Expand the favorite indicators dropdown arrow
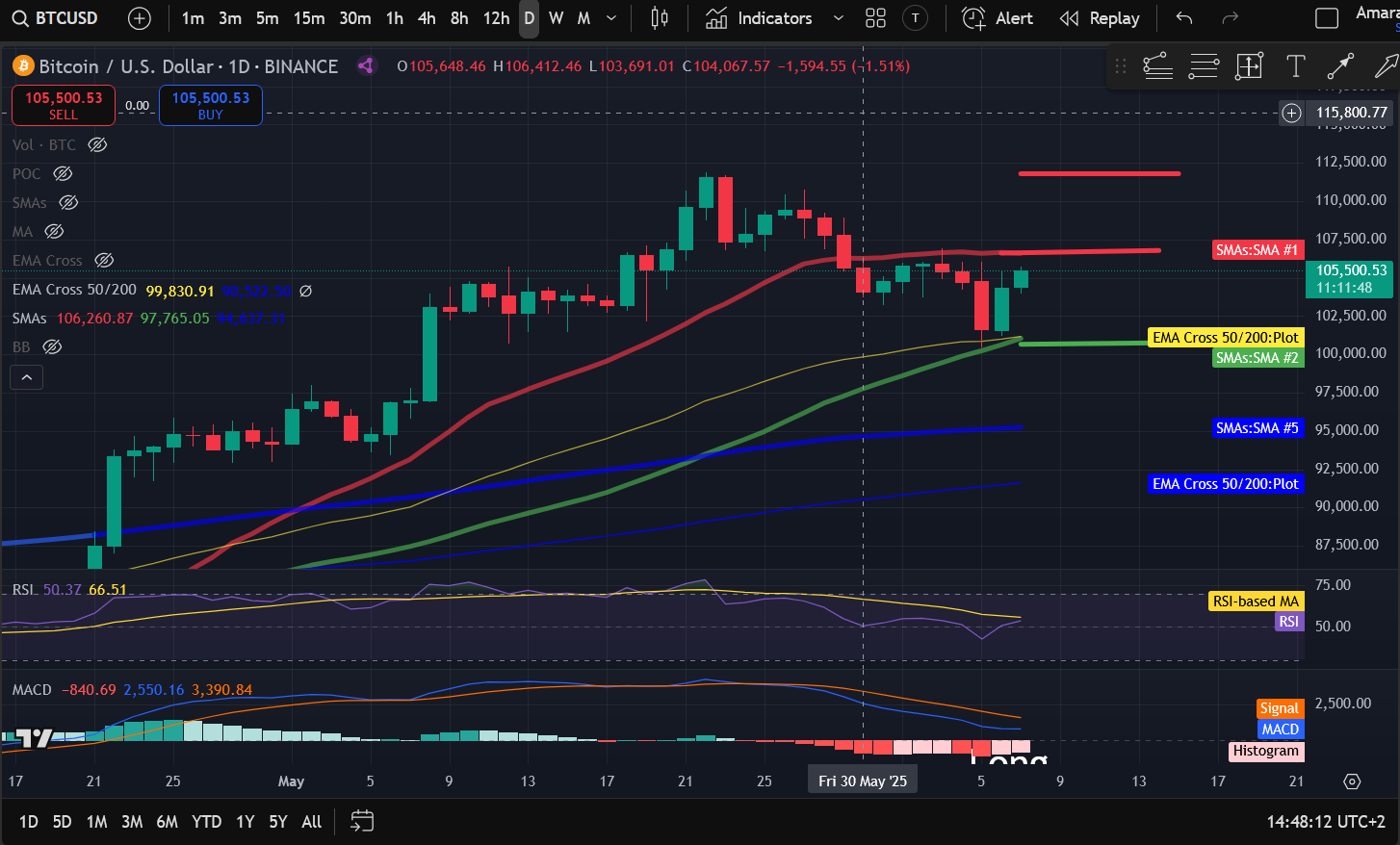 point(838,18)
